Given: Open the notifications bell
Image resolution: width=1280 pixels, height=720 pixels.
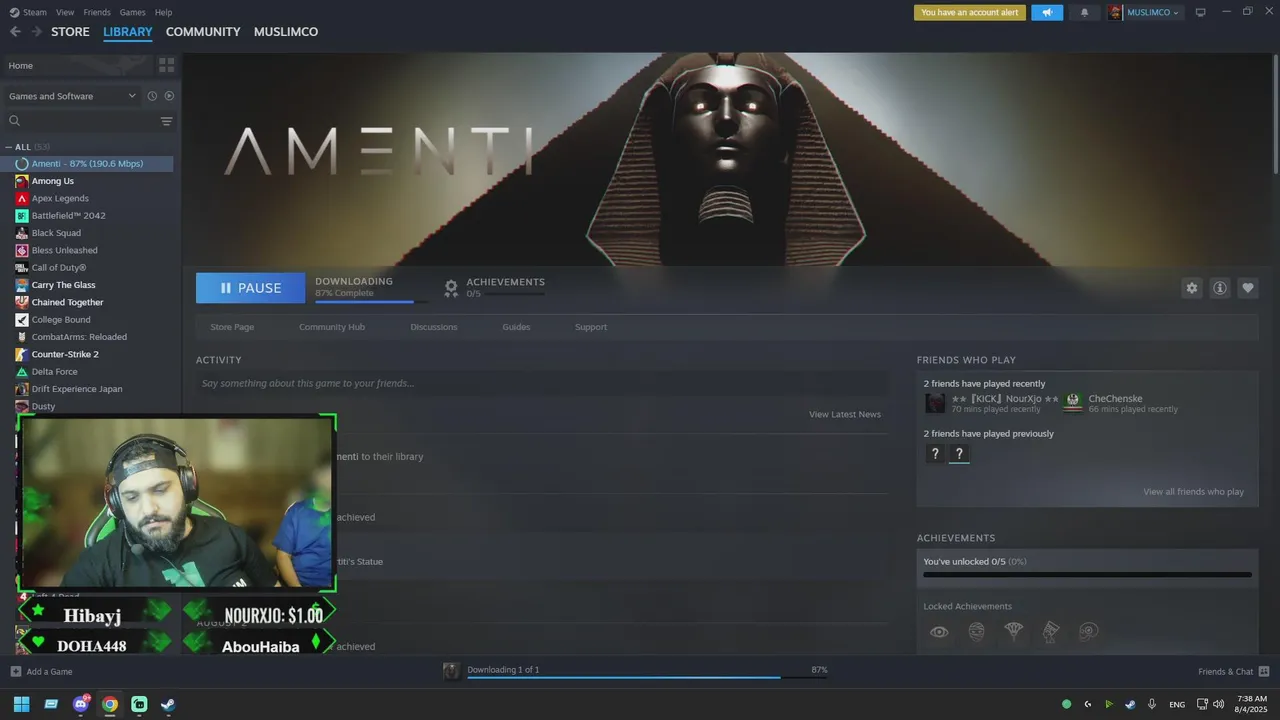Looking at the screenshot, I should pyautogui.click(x=1084, y=12).
